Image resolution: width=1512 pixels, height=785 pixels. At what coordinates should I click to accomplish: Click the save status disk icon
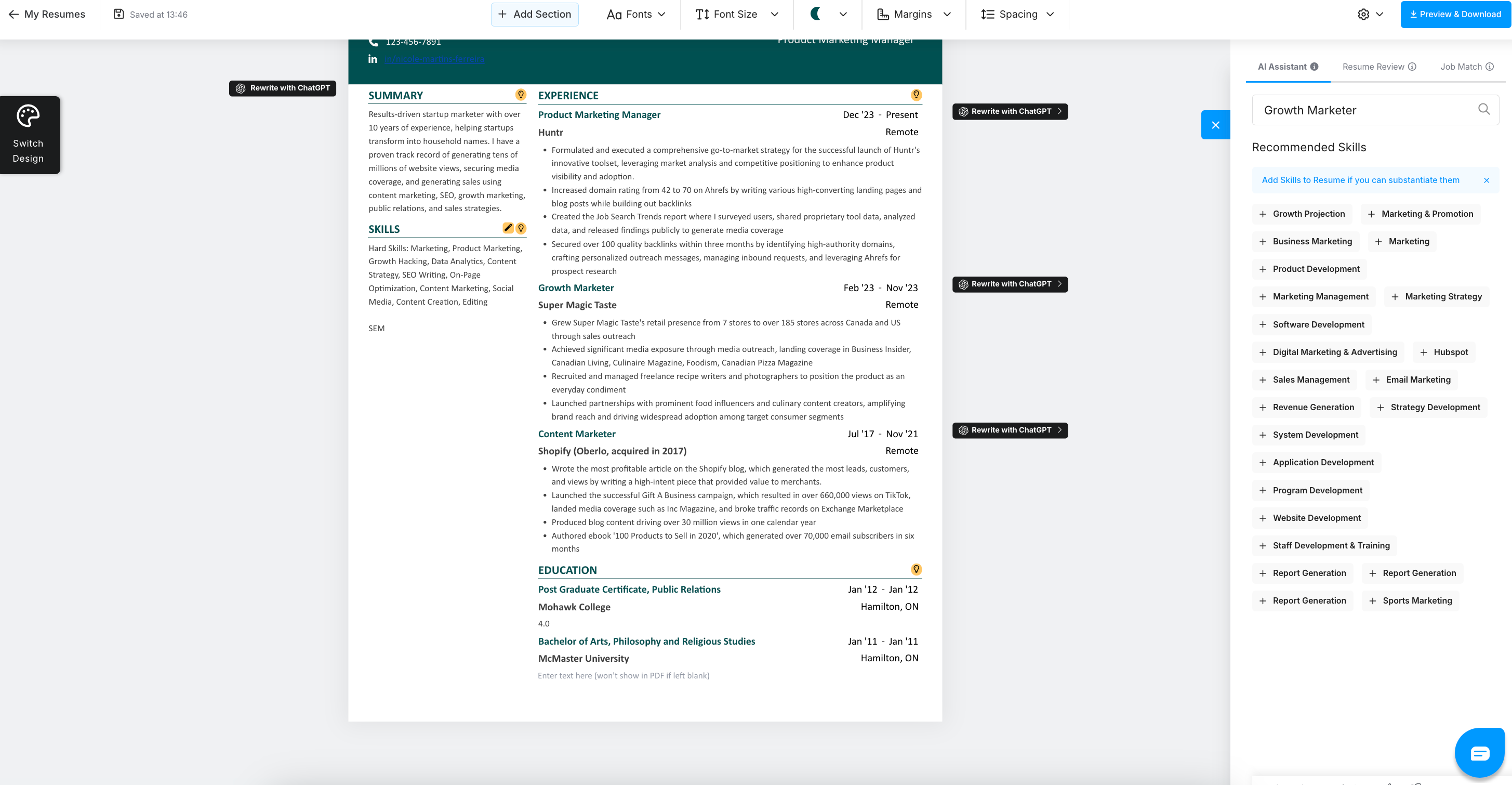pyautogui.click(x=118, y=14)
